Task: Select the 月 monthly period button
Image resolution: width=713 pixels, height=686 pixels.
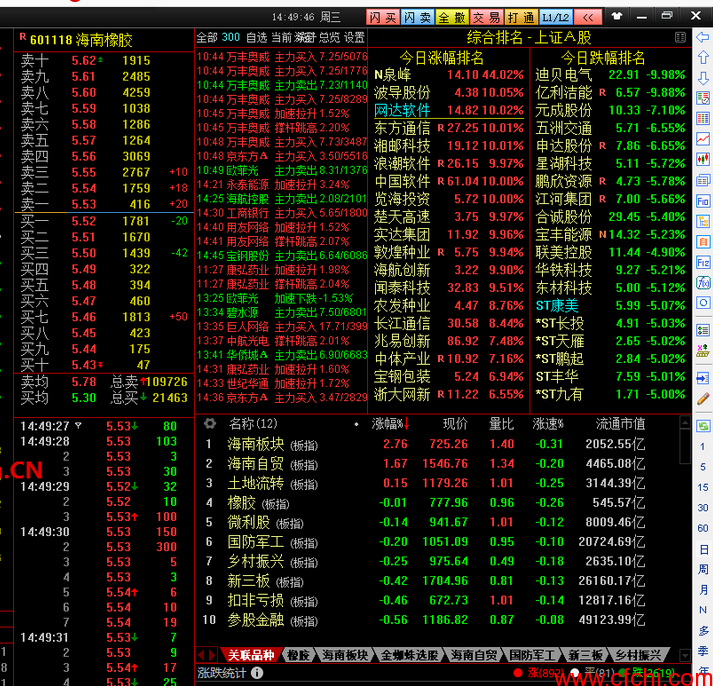Action: (x=703, y=590)
